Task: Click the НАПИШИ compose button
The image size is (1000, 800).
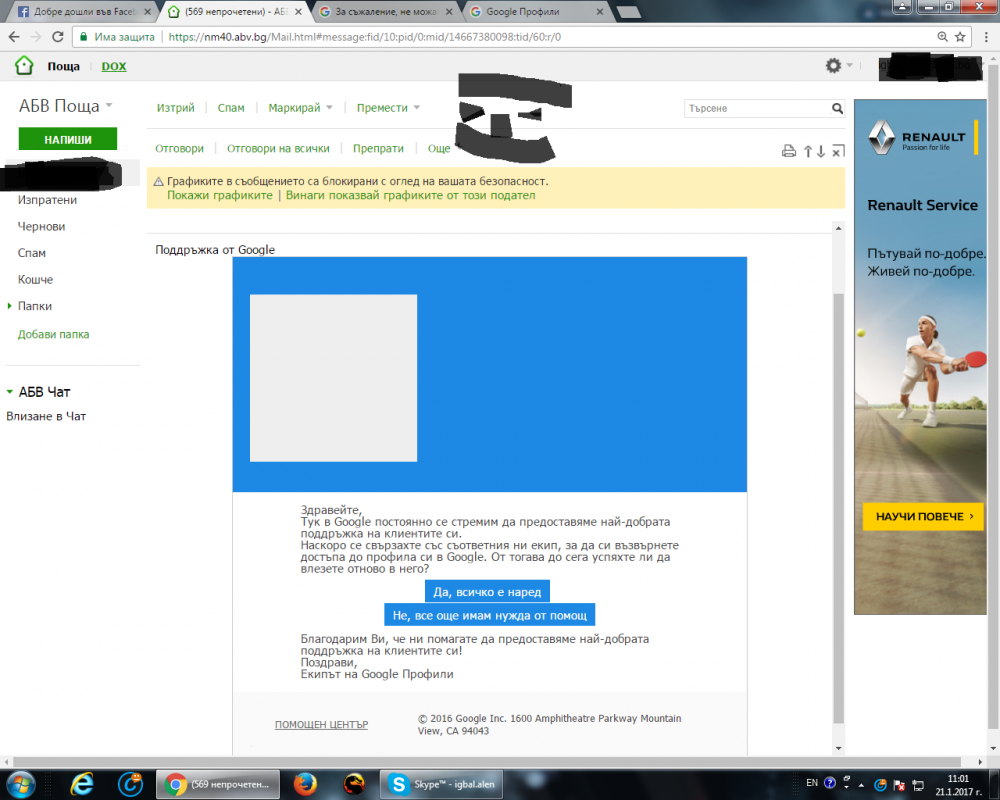Action: 68,139
